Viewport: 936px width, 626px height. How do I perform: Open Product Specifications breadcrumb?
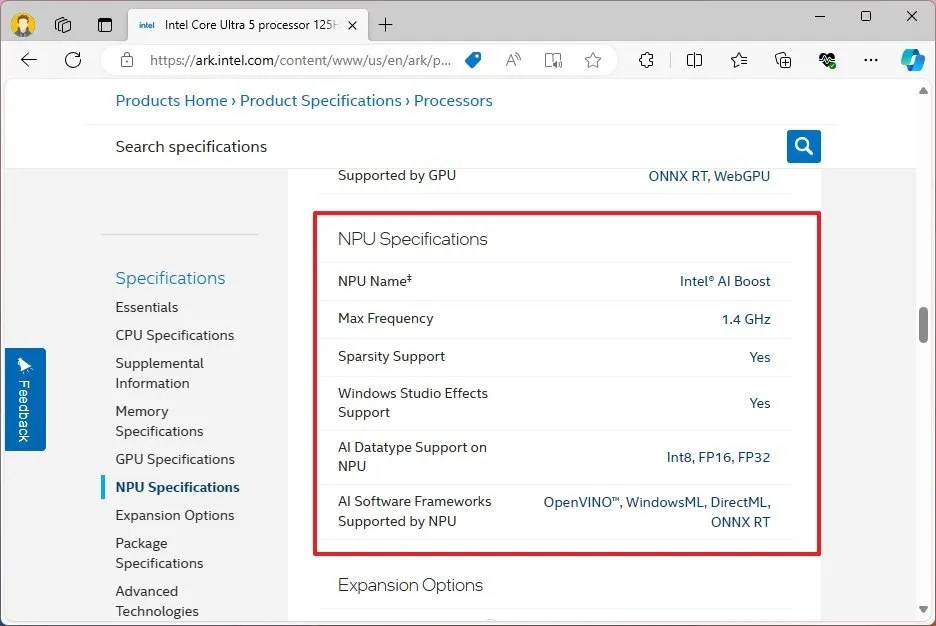[x=321, y=100]
